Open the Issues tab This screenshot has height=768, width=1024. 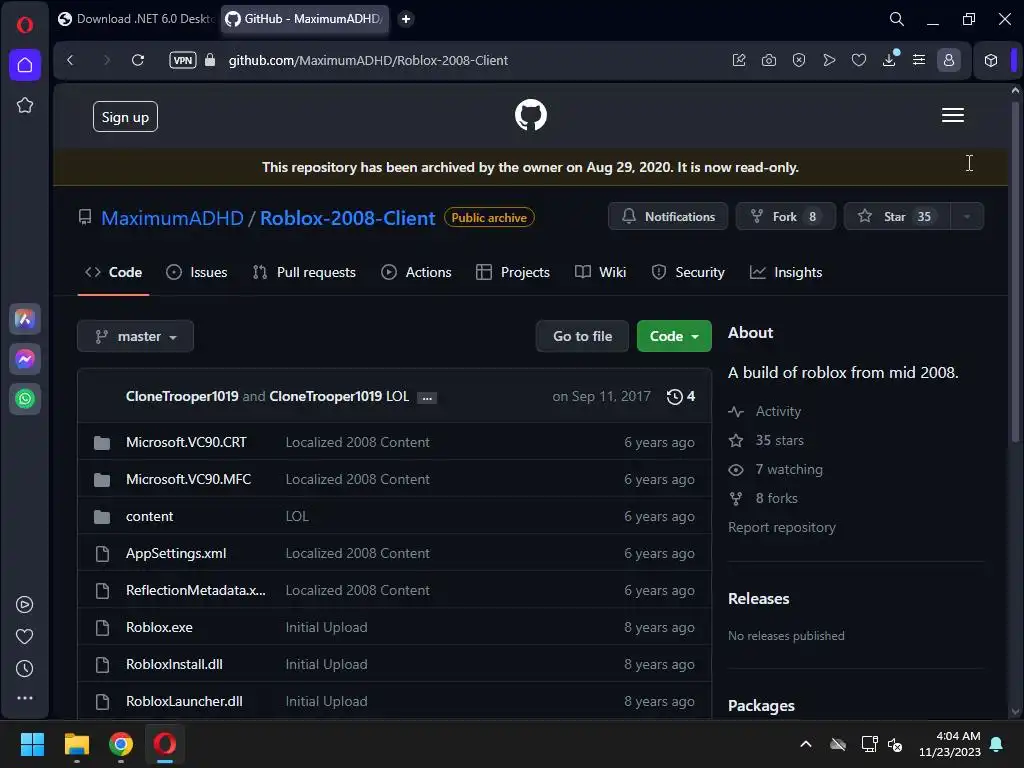pyautogui.click(x=197, y=272)
